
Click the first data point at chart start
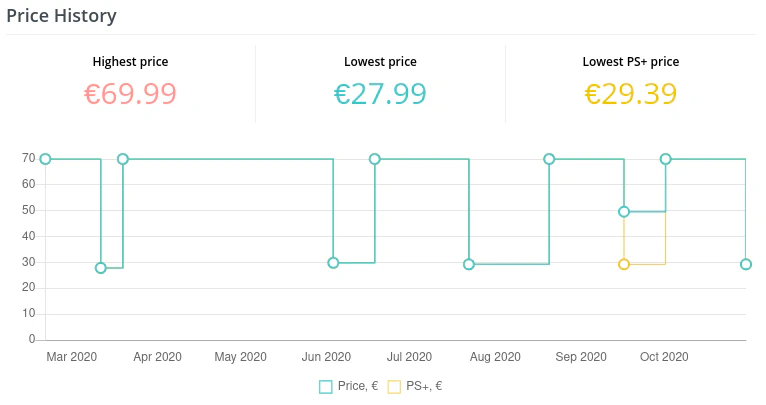tap(45, 159)
